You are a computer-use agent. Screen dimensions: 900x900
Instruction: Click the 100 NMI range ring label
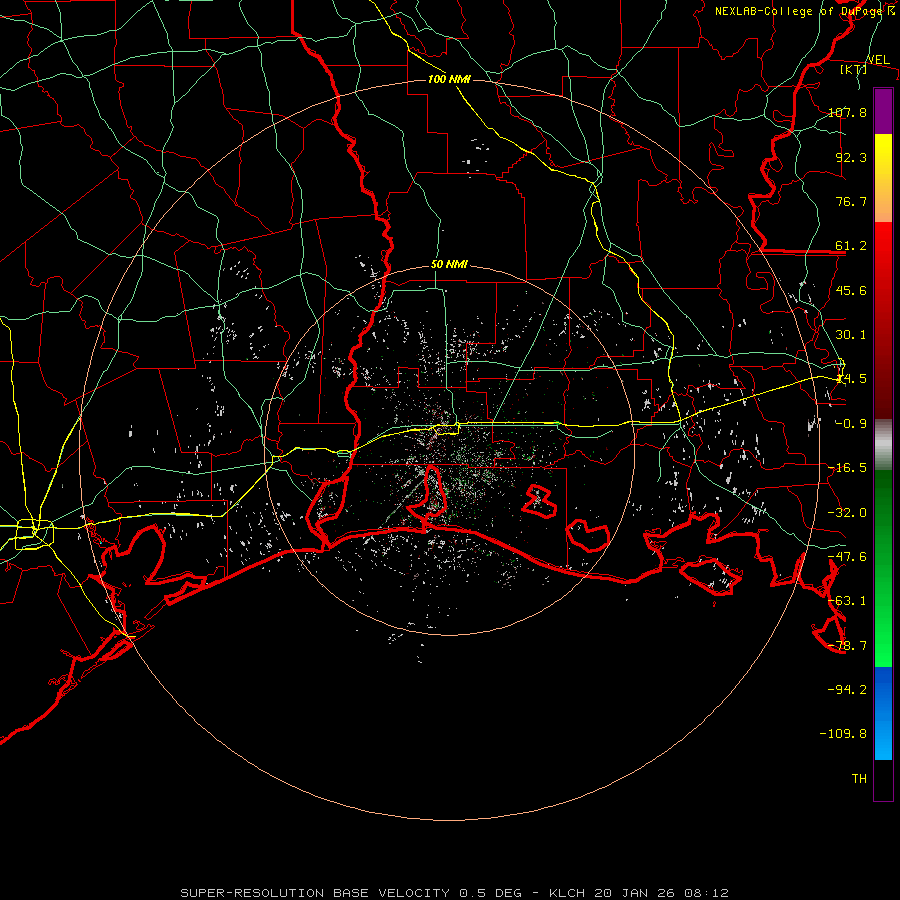tap(449, 79)
